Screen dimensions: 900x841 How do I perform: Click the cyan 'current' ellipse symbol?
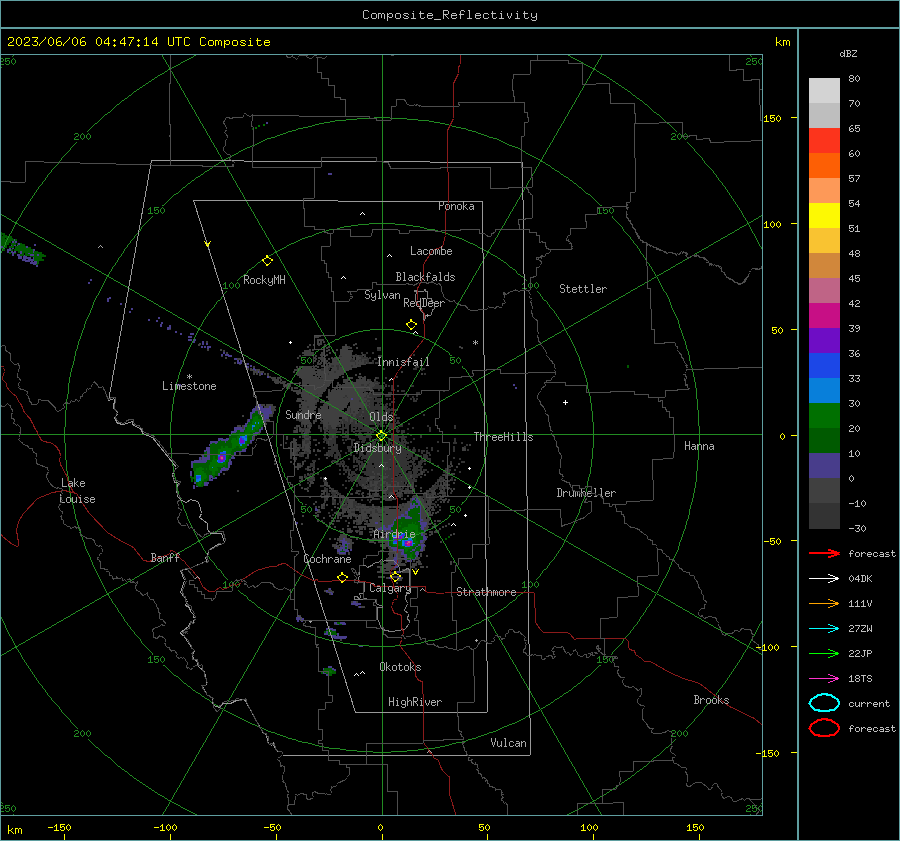point(824,703)
